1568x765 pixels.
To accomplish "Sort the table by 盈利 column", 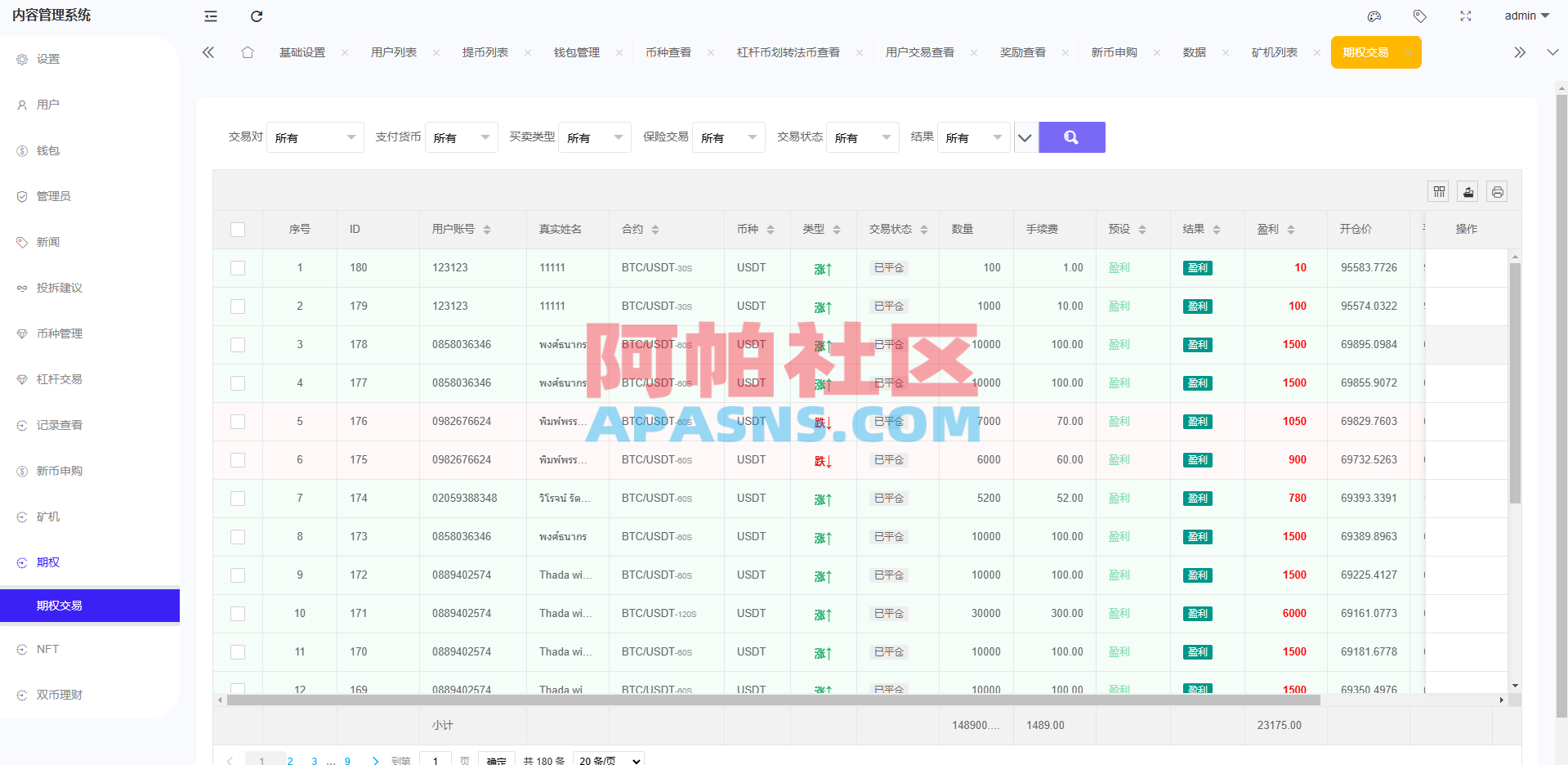I will pos(1291,230).
